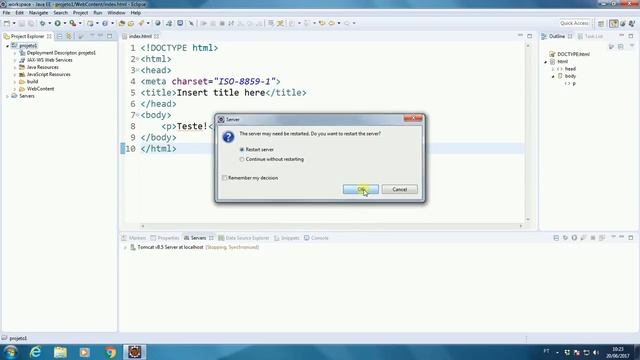Click the Run Last Tool external tools icon

click(73, 24)
